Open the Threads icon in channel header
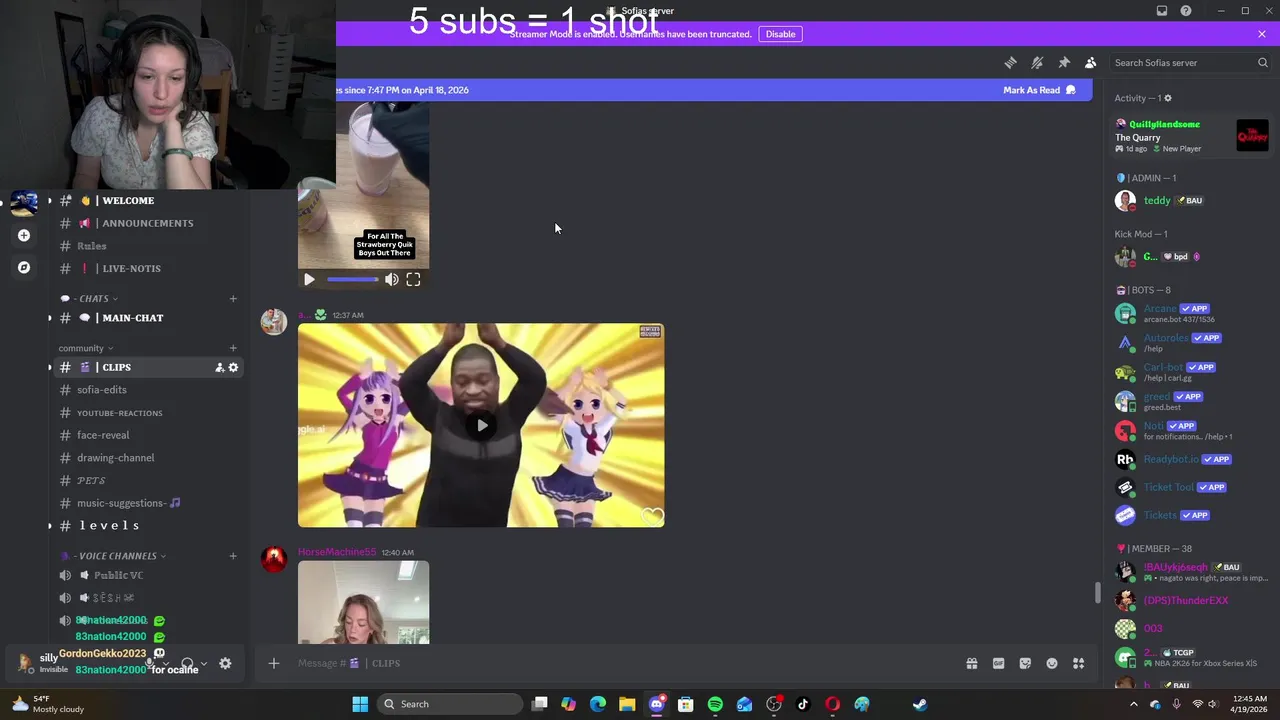 tap(1010, 62)
